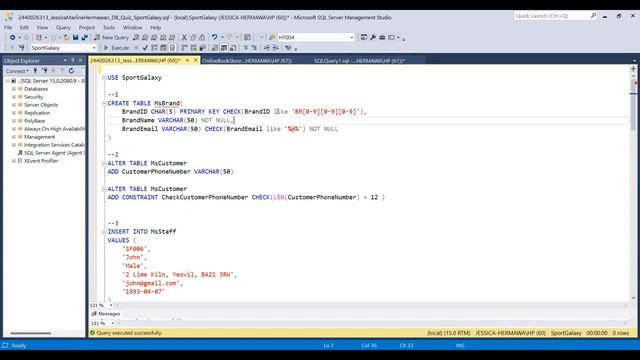This screenshot has width=640, height=360.
Task: Click the Disconnect plug icon in Object Explorer
Action: (44, 71)
